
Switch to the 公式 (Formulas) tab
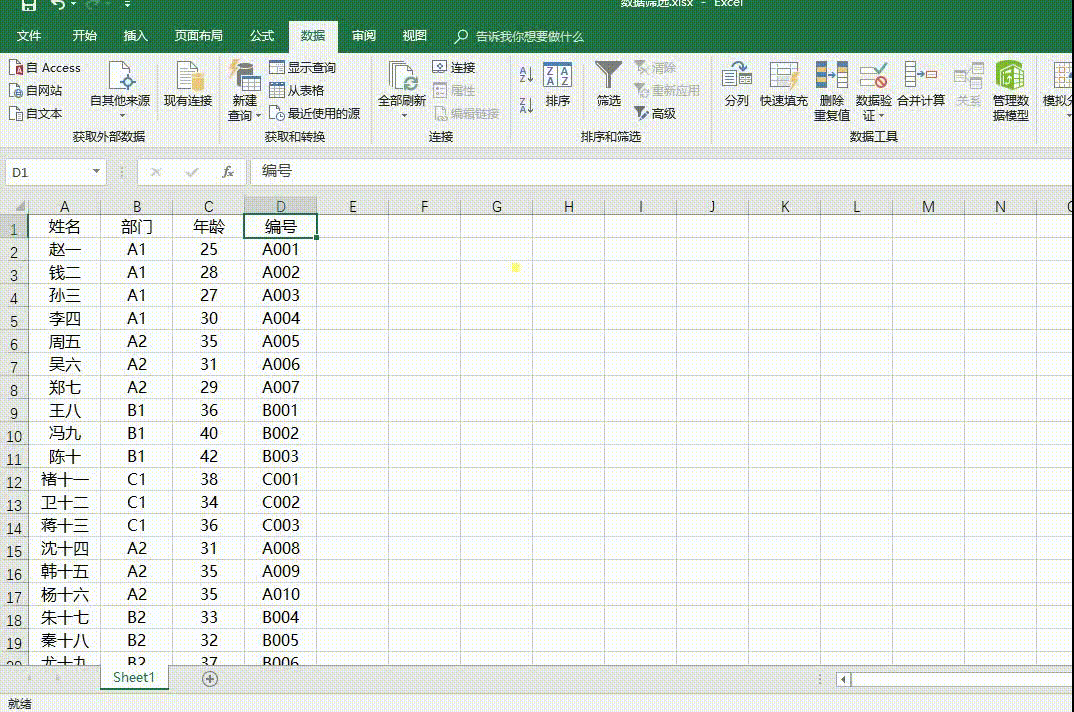pyautogui.click(x=262, y=36)
